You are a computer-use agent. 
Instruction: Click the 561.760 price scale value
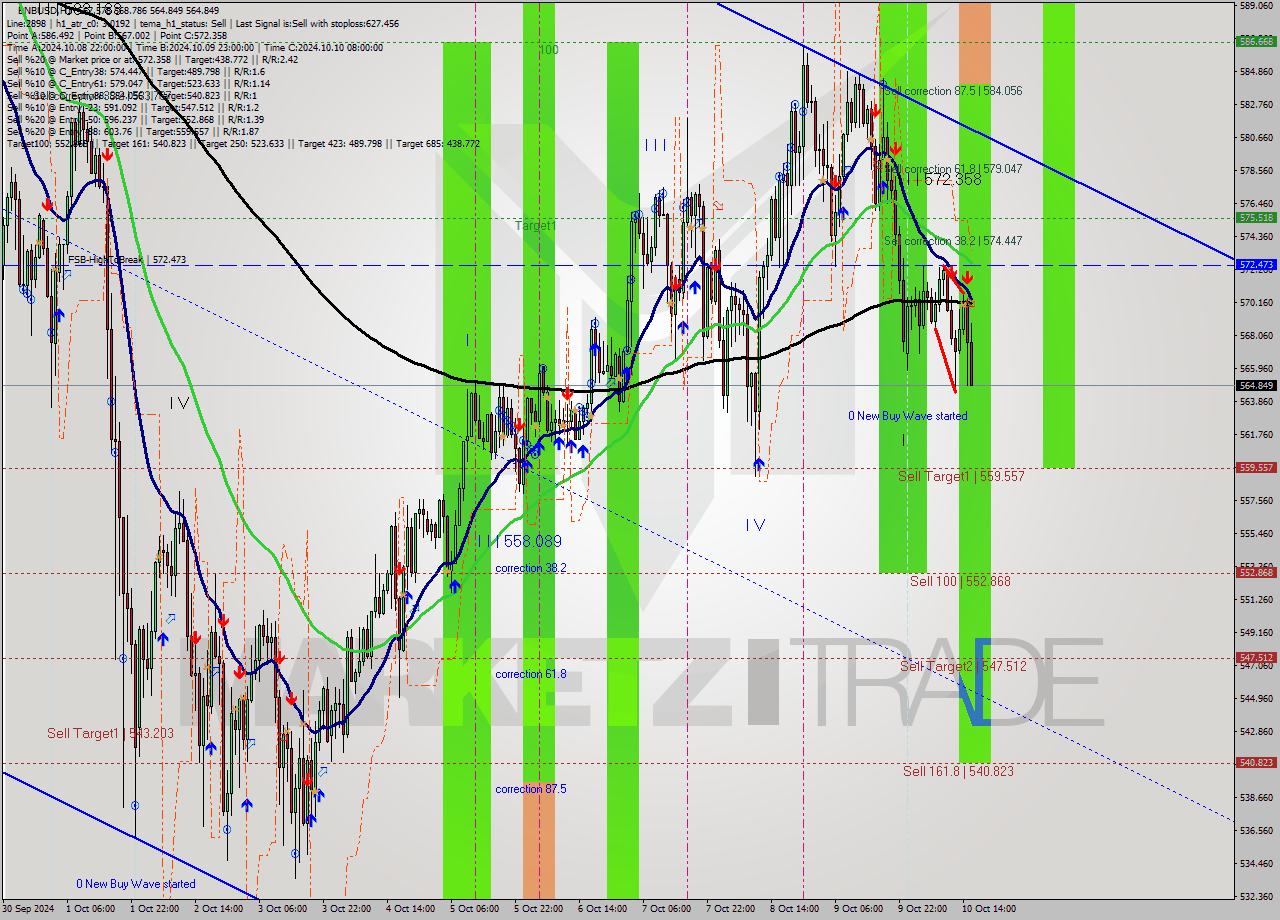click(x=1256, y=434)
